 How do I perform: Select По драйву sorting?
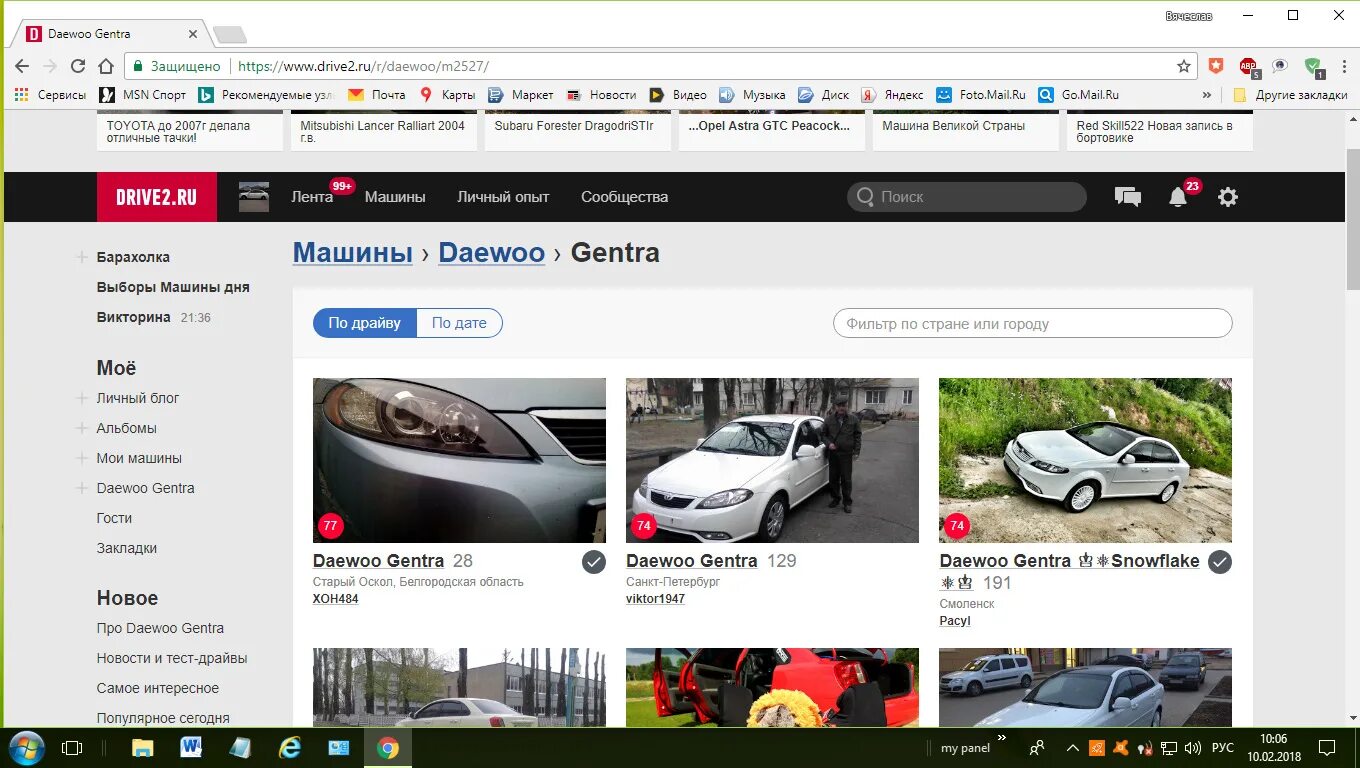click(365, 323)
